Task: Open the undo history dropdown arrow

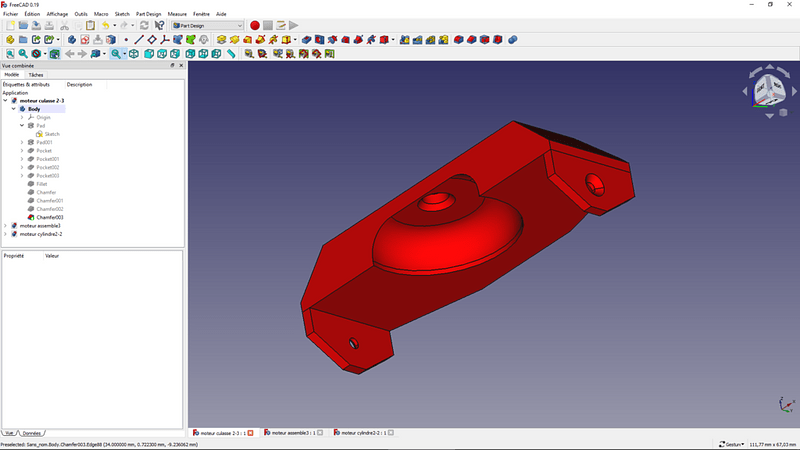Action: pos(114,25)
